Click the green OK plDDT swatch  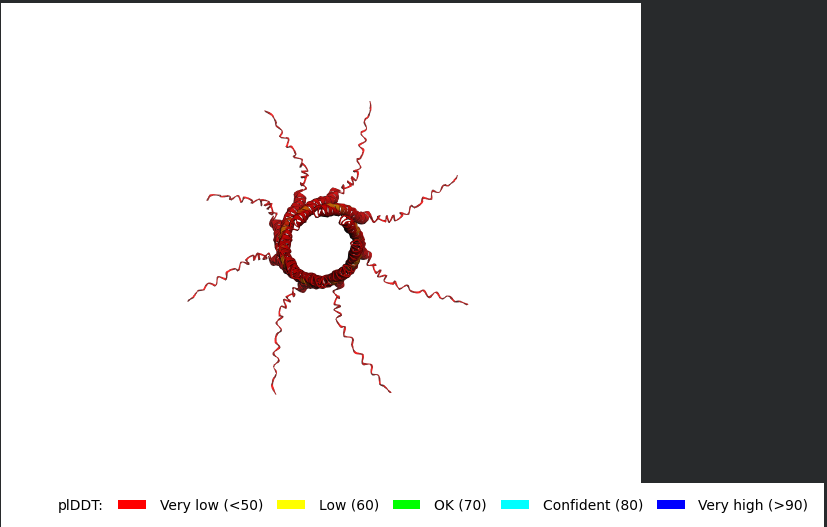click(x=406, y=505)
